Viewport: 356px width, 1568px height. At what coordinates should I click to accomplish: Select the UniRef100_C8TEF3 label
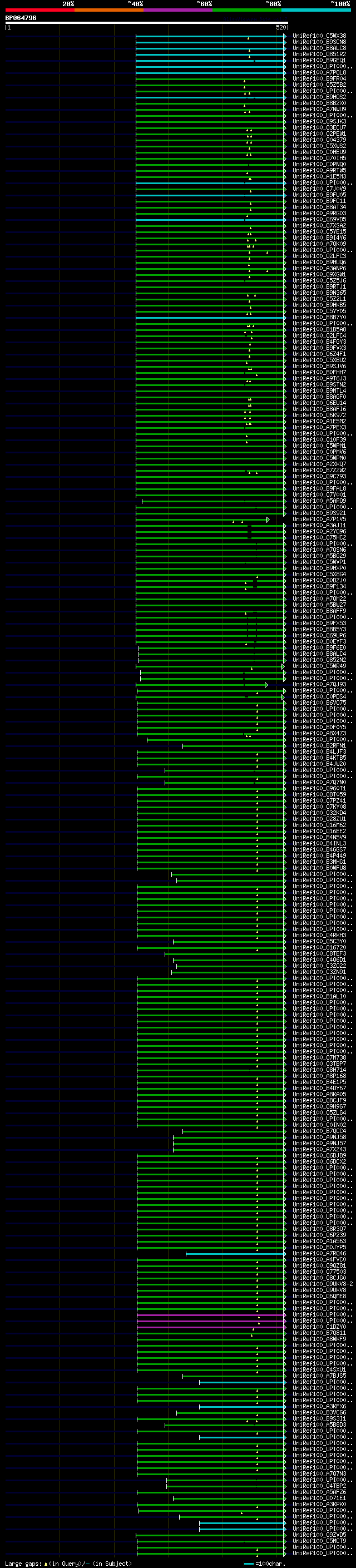click(x=319, y=954)
